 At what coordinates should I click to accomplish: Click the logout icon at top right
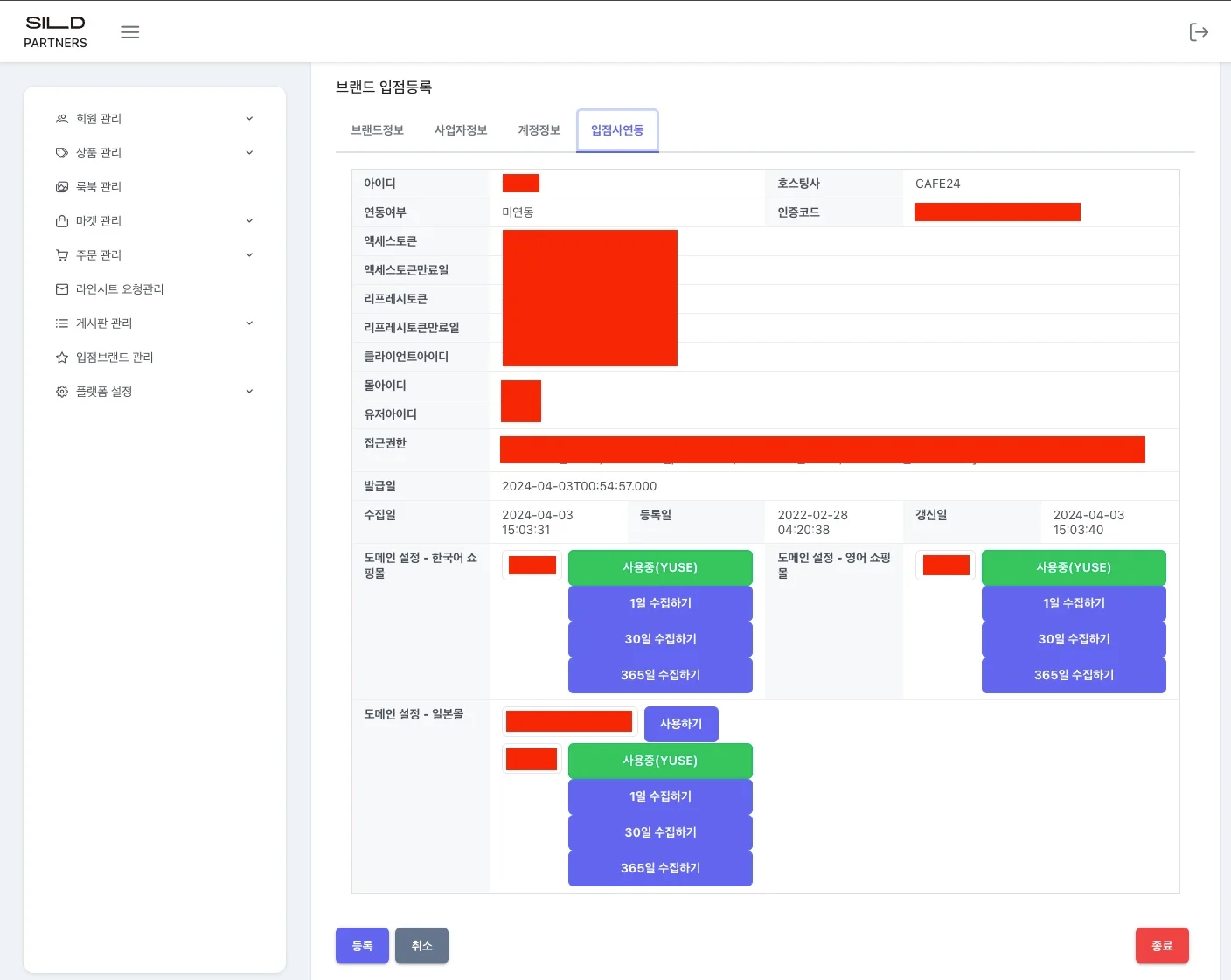(x=1199, y=32)
